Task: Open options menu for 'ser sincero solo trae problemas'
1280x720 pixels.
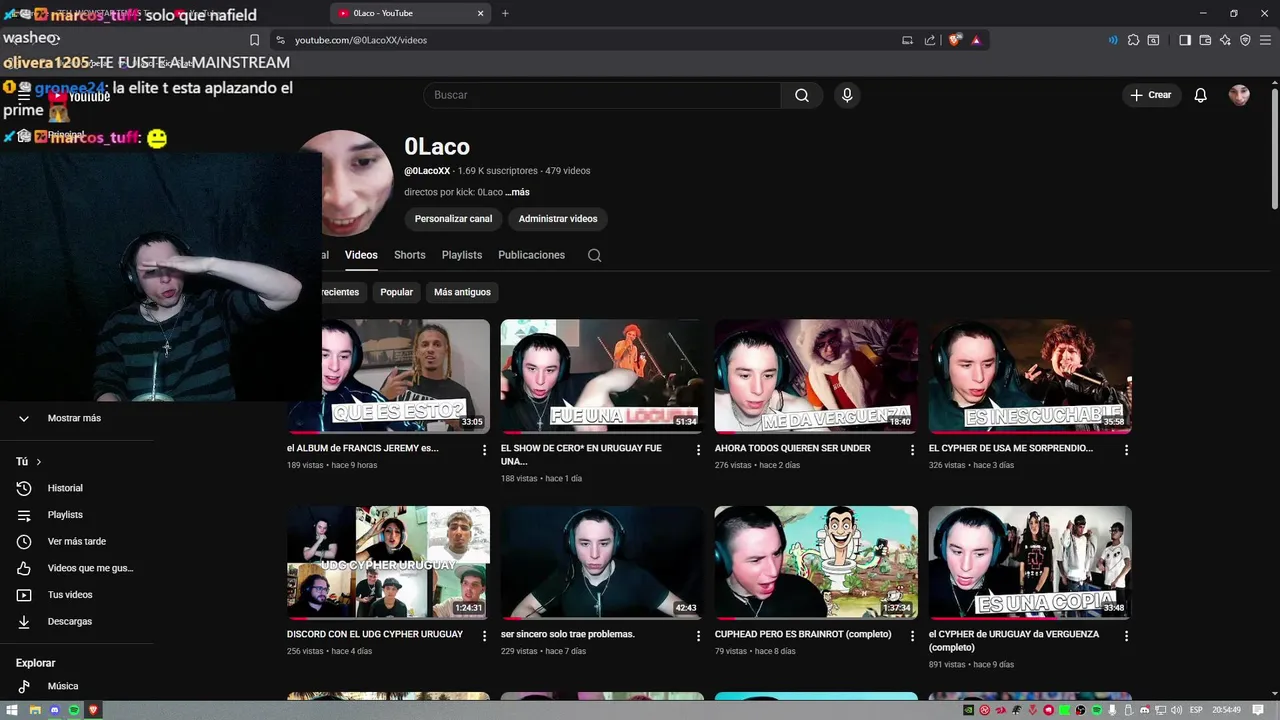Action: coord(698,636)
